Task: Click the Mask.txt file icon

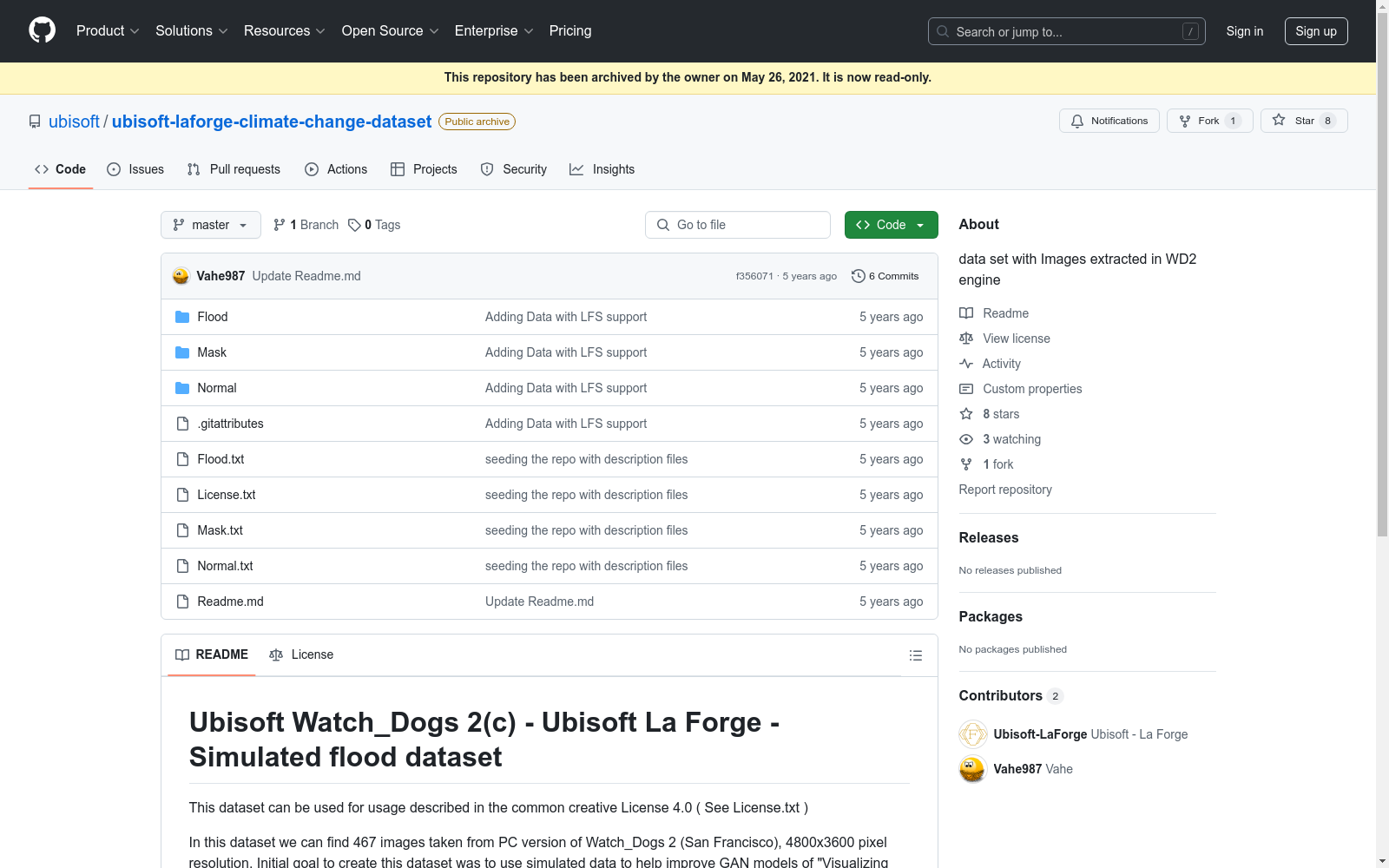Action: (182, 530)
